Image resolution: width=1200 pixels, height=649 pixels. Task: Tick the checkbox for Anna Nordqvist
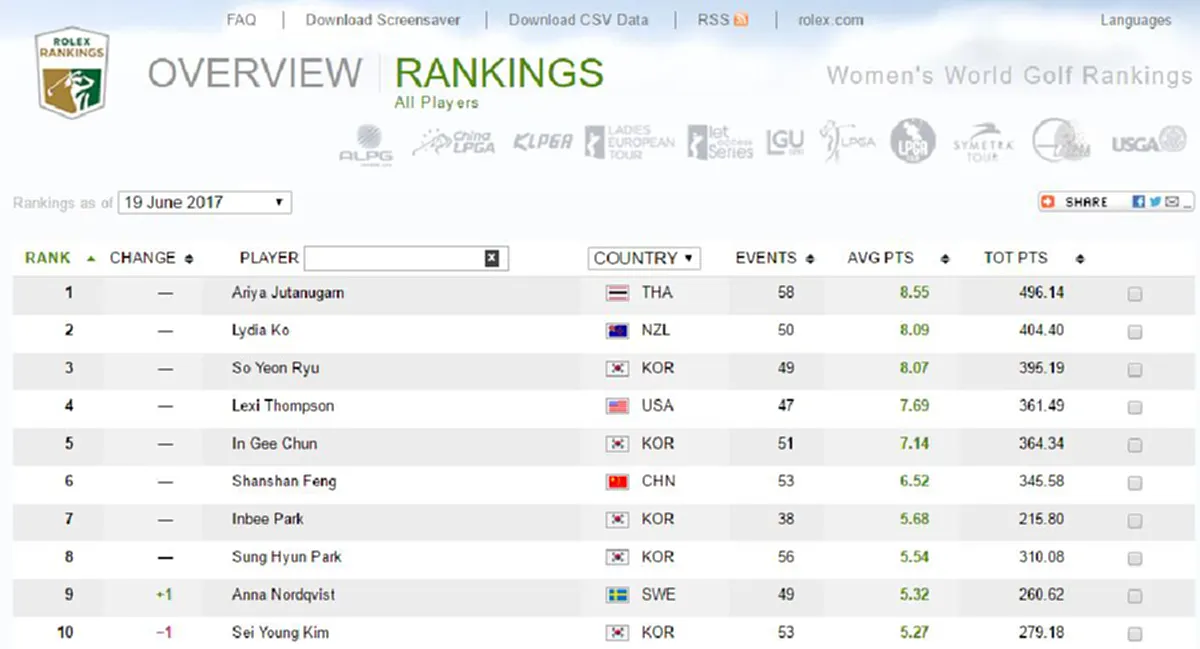[1135, 596]
